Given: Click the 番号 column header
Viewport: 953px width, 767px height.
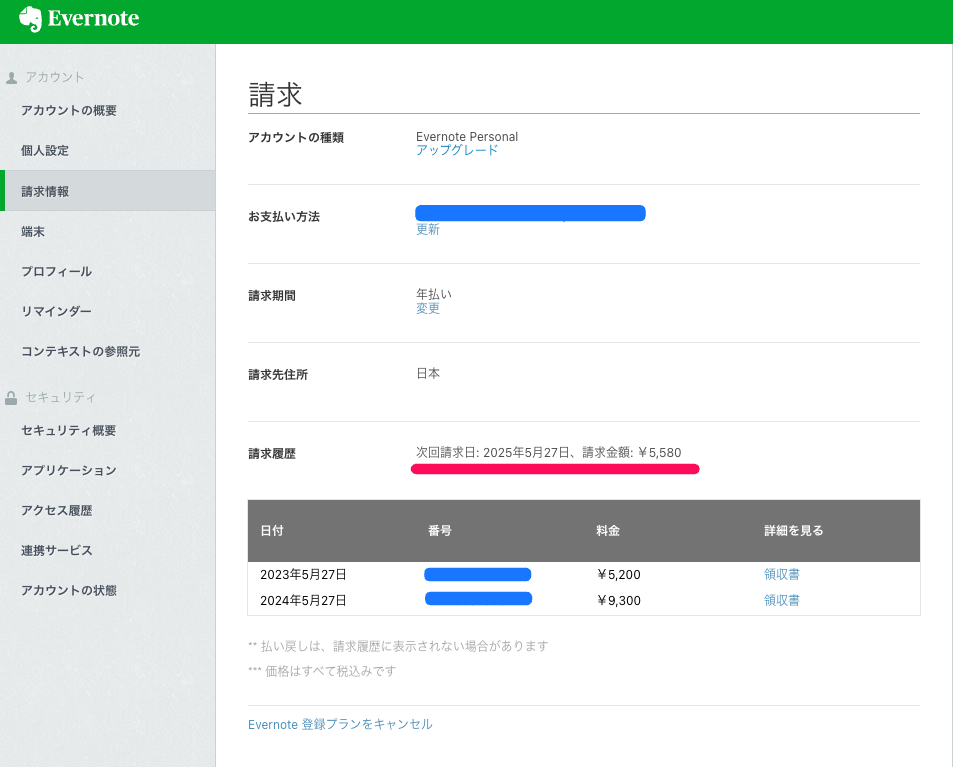Looking at the screenshot, I should 440,531.
